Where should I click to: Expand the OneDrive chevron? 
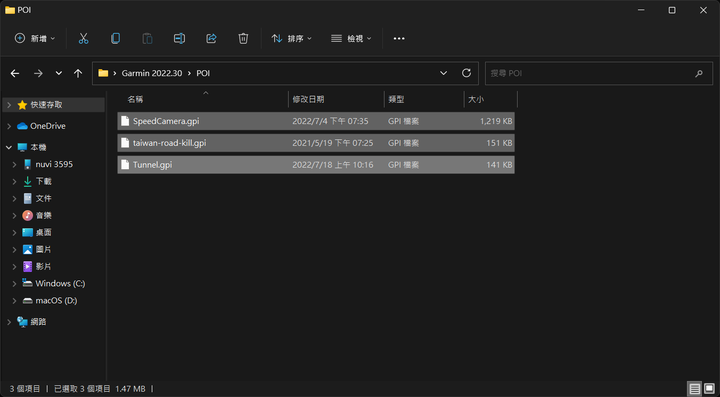click(x=9, y=126)
